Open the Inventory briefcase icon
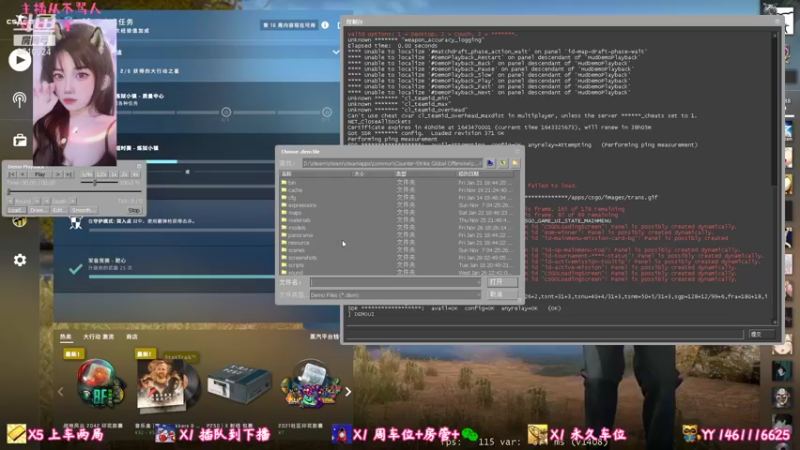Screen dimensions: 800x450 point(20,140)
